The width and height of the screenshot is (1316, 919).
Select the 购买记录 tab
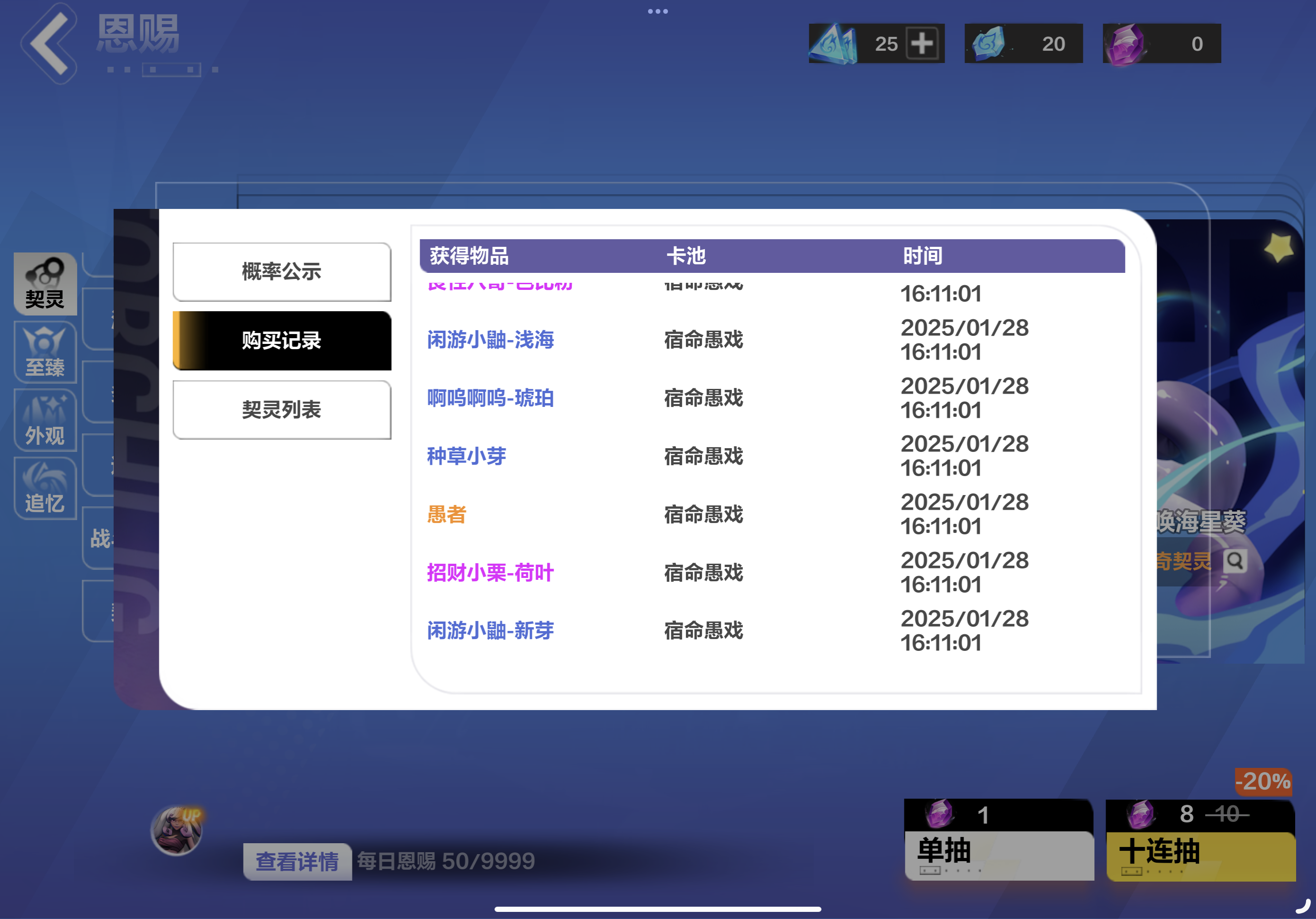pos(282,341)
